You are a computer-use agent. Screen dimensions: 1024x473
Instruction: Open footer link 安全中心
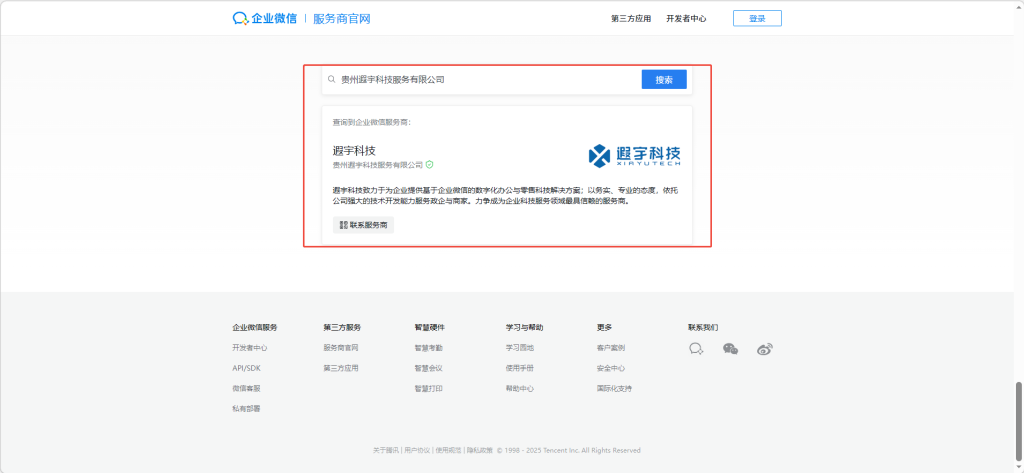tap(611, 368)
